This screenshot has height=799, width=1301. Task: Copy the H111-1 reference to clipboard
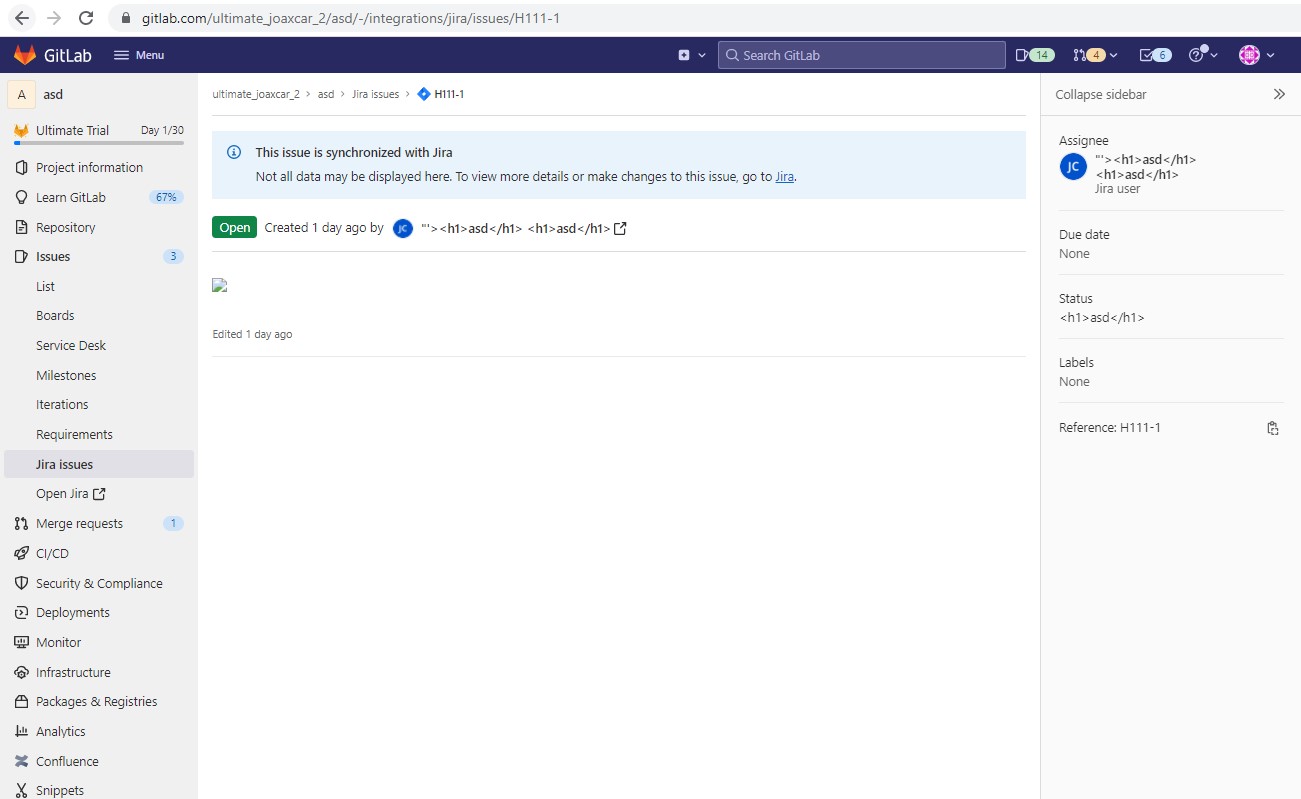coord(1272,428)
